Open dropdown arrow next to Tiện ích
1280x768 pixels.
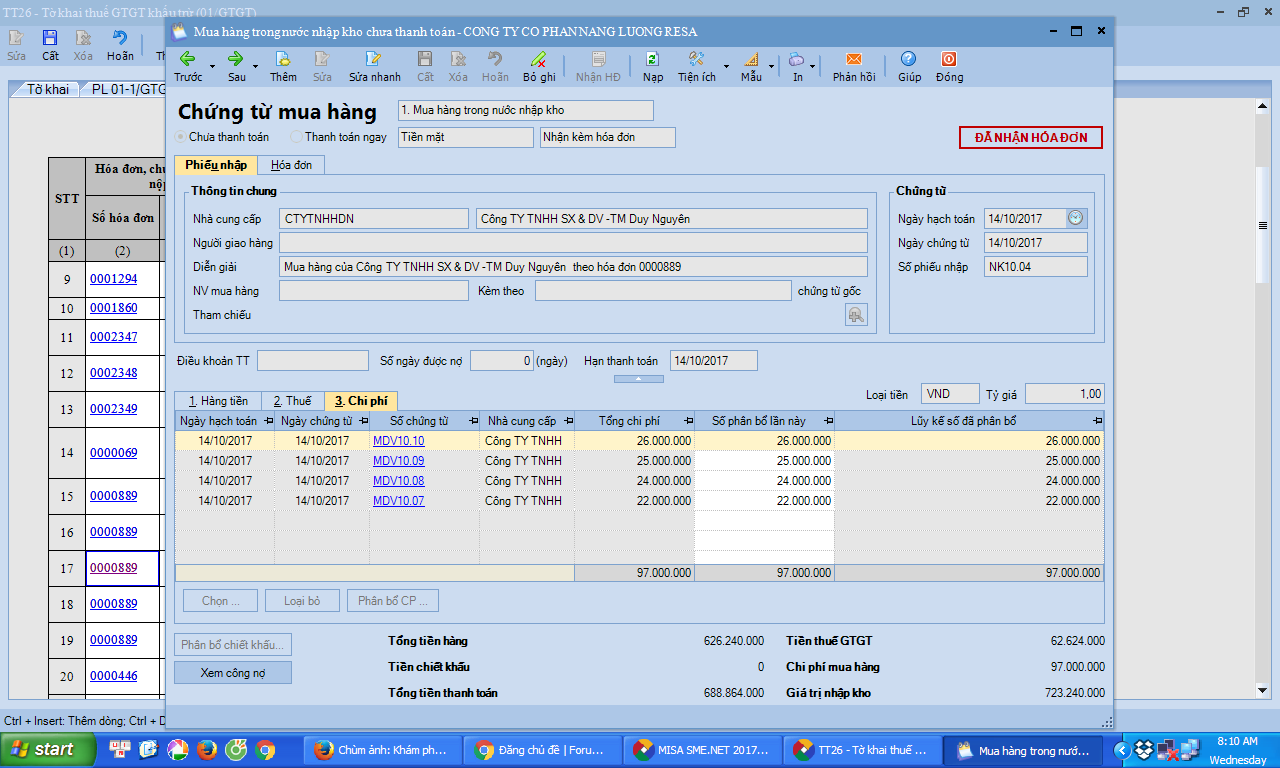(727, 66)
